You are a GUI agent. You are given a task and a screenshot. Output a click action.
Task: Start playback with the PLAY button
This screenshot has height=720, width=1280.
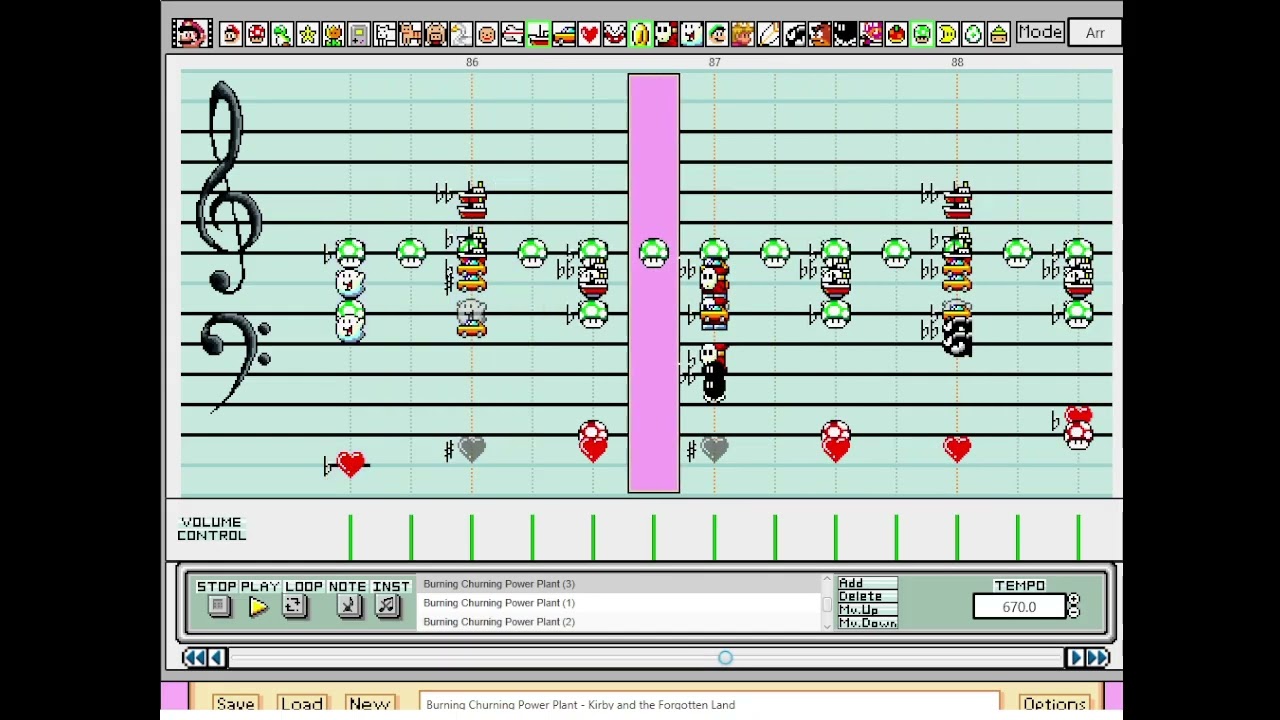pos(259,606)
